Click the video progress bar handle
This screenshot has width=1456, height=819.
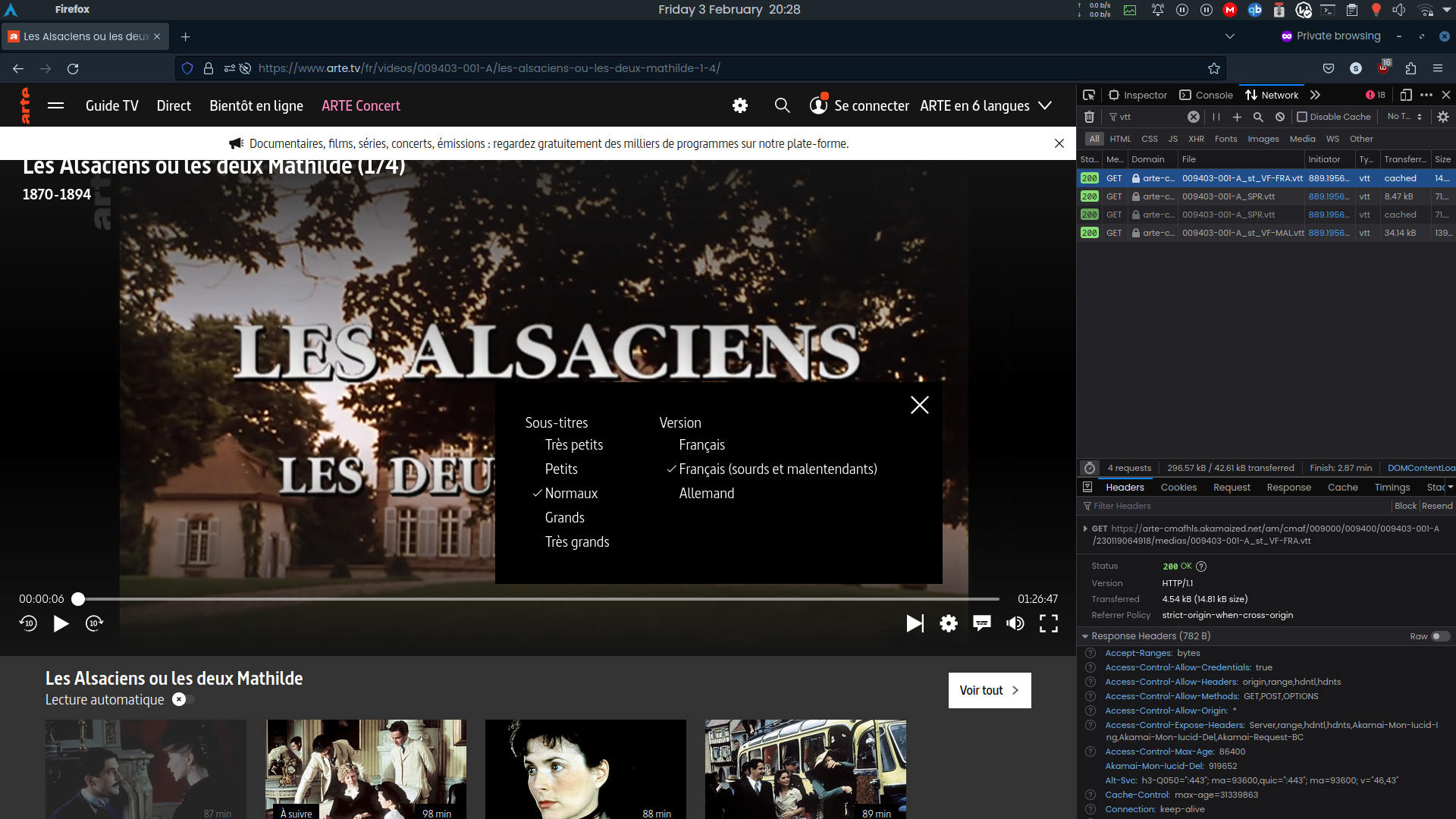pyautogui.click(x=78, y=599)
